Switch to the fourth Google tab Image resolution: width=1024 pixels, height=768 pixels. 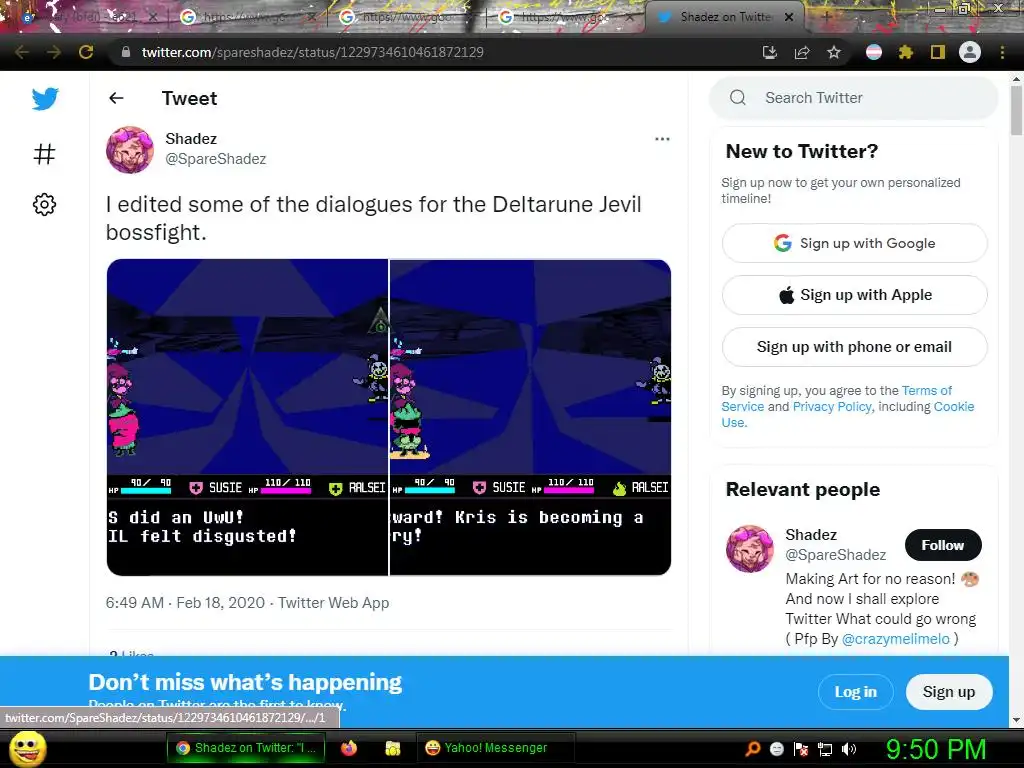(x=566, y=16)
